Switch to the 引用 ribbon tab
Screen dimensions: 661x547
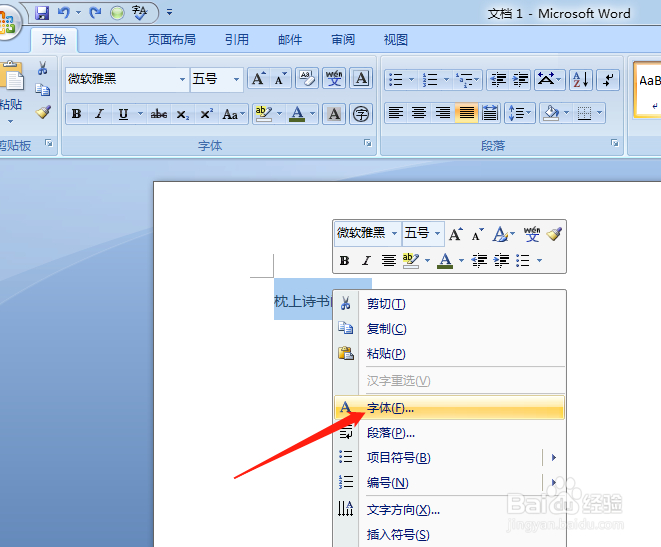[236, 40]
